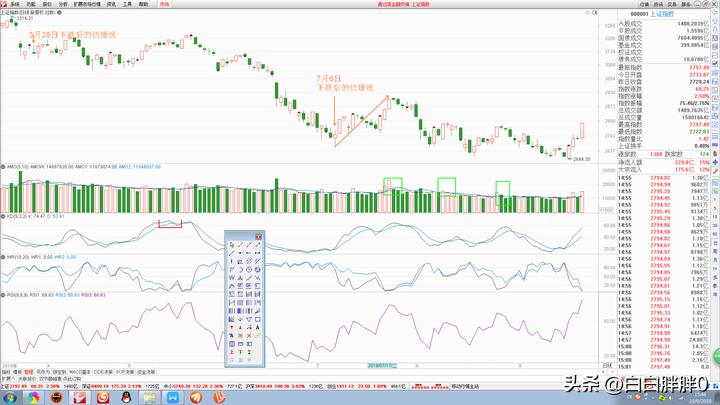Open the Windows Start button

tap(9, 397)
